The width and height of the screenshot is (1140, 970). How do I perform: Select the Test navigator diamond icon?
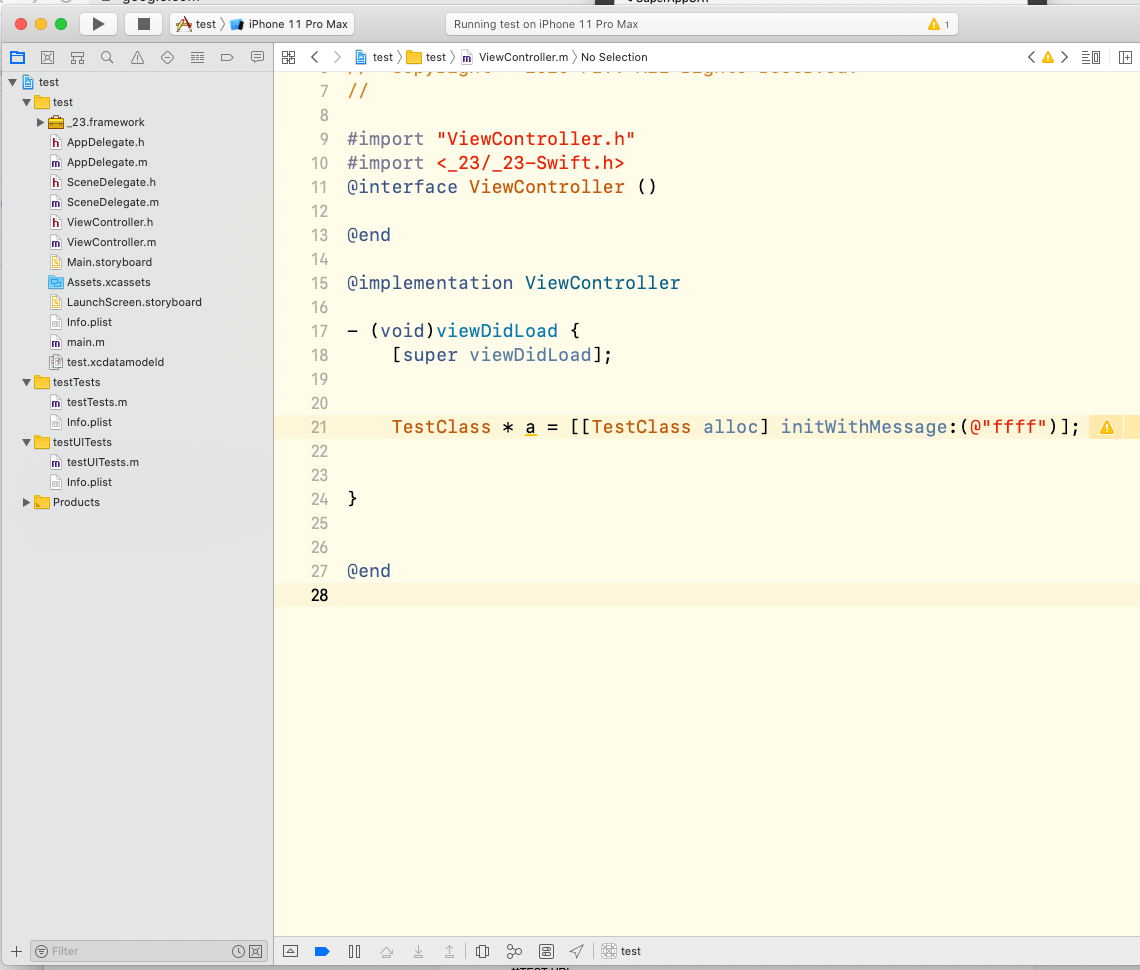[x=167, y=57]
